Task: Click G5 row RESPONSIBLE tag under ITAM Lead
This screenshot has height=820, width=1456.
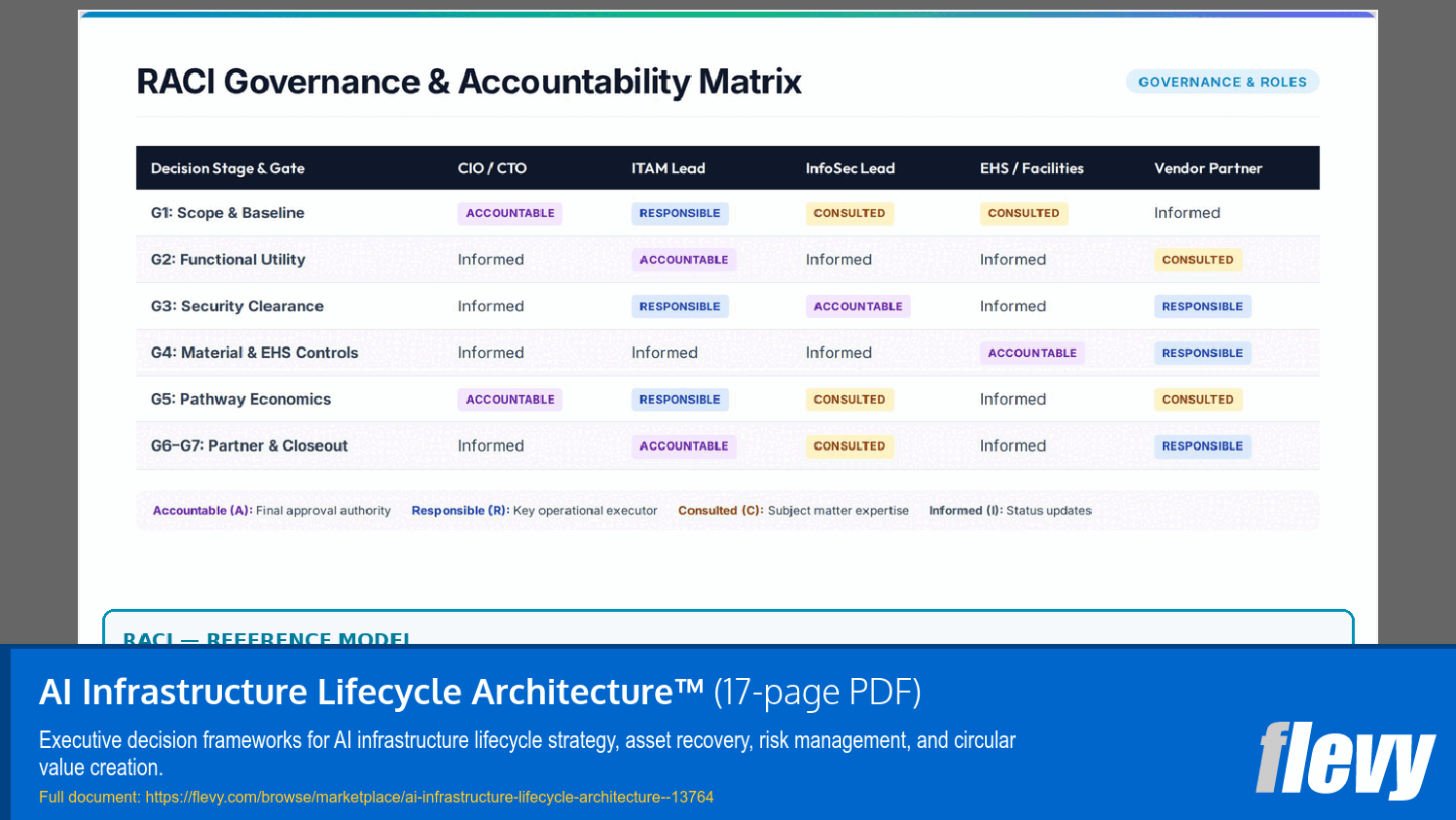Action: click(x=679, y=399)
